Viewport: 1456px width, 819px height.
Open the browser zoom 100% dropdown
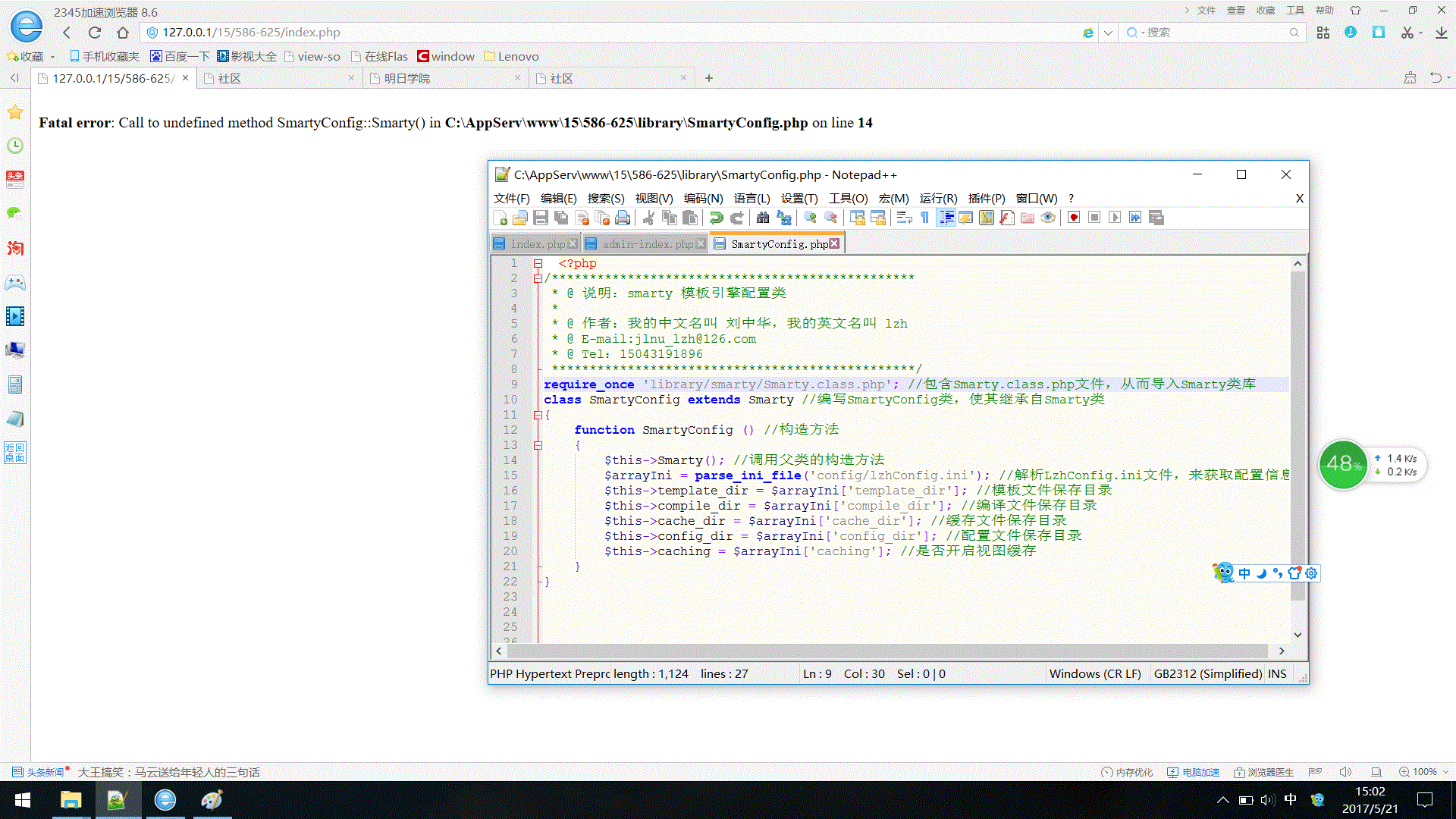coord(1424,772)
